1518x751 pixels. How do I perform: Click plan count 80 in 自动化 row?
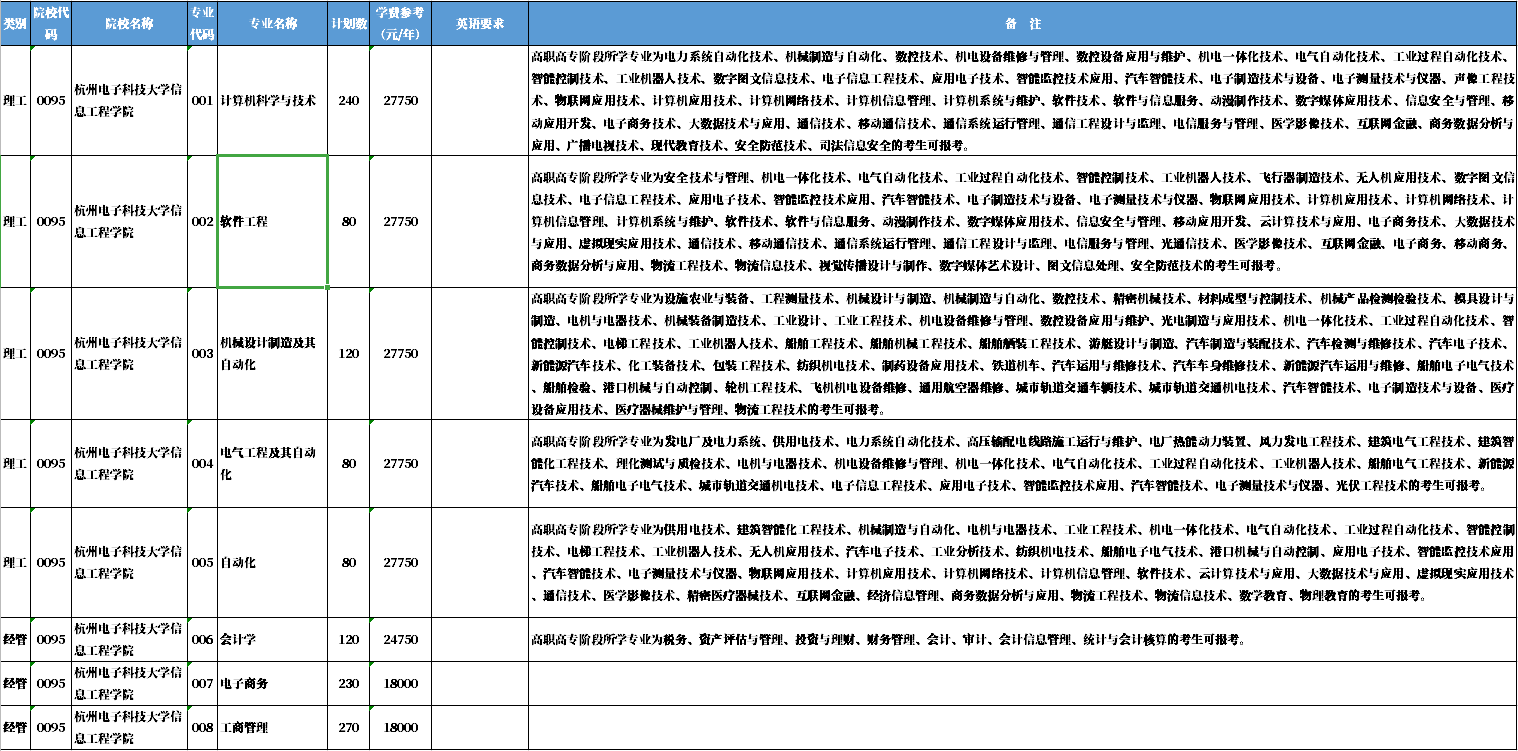tap(349, 563)
